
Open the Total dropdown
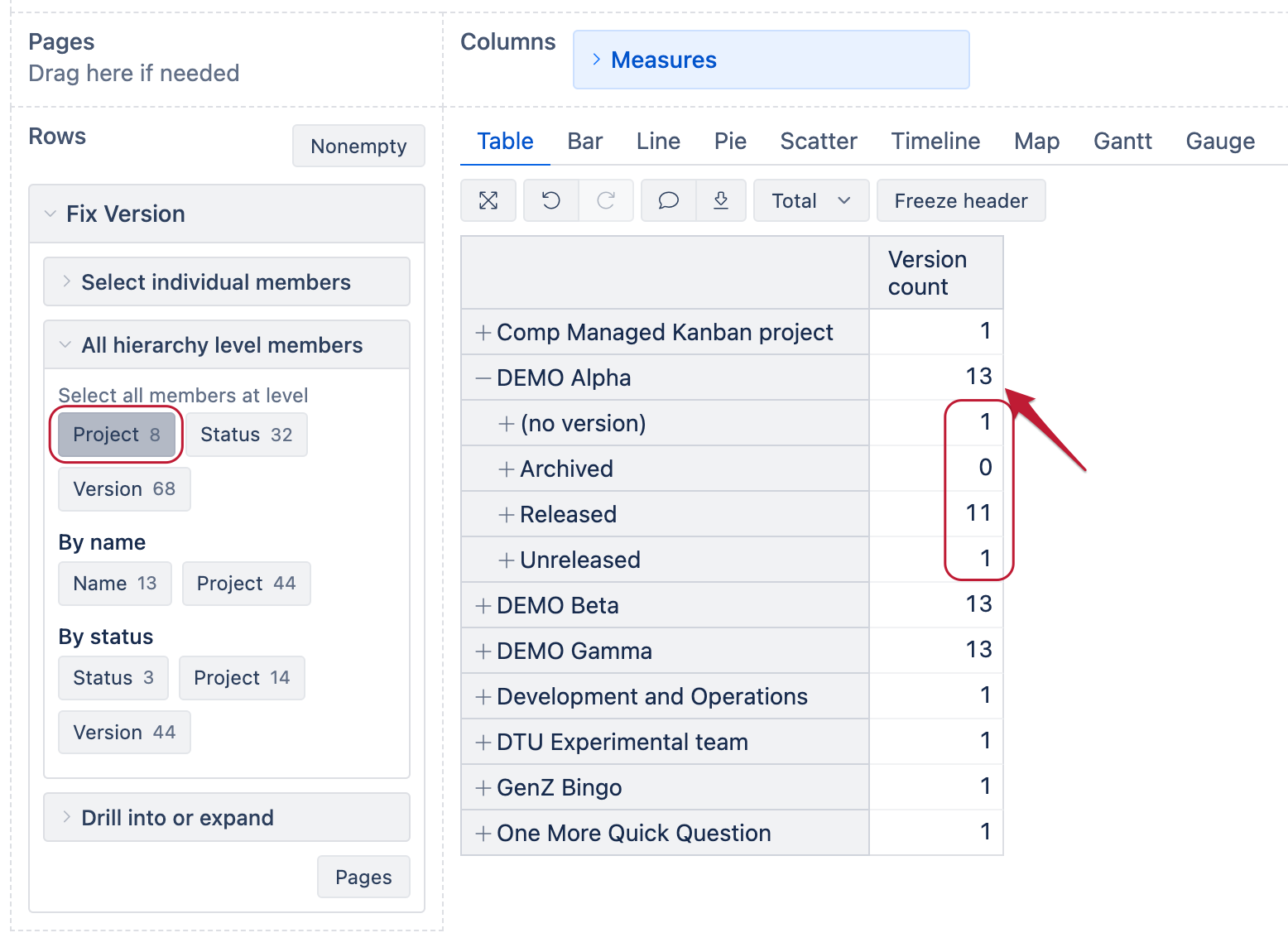(x=810, y=200)
